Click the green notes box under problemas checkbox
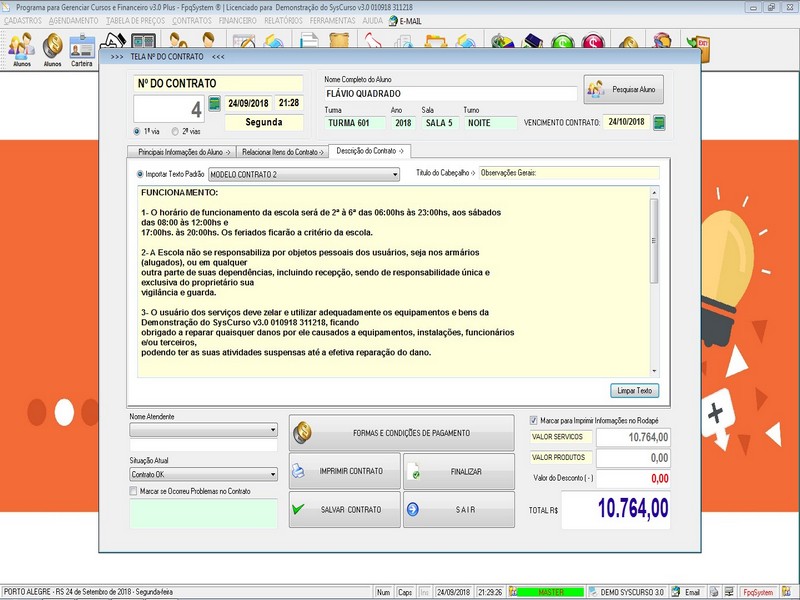 tap(204, 513)
